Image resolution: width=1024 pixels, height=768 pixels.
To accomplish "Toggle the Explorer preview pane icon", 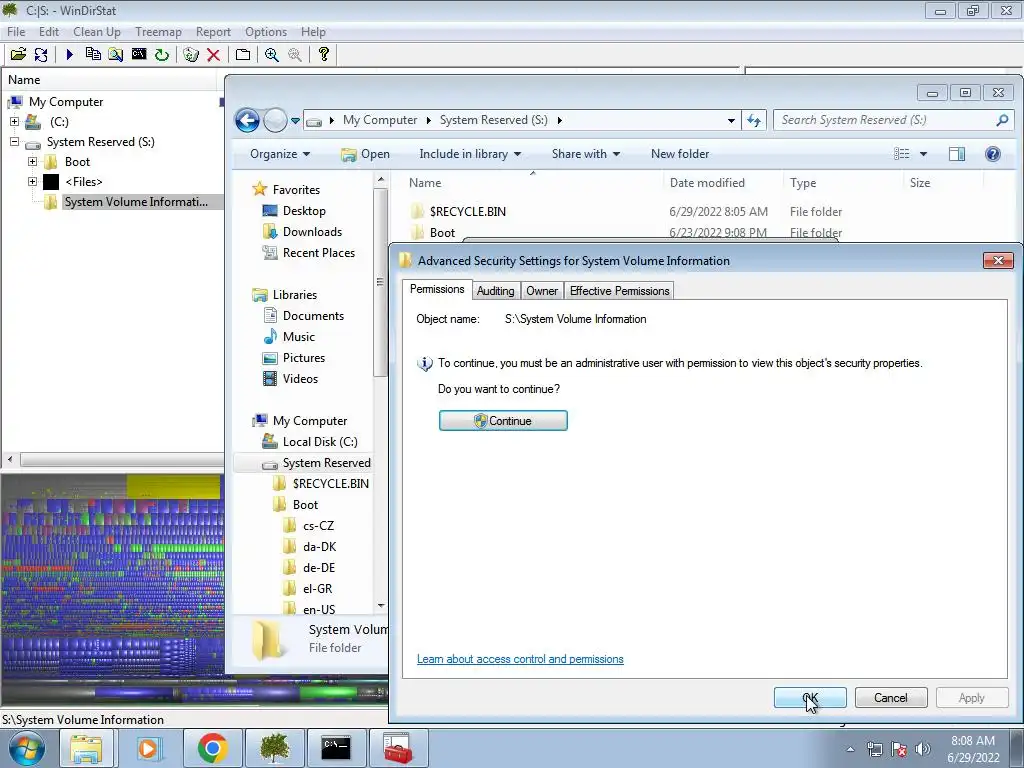I will pos(957,154).
